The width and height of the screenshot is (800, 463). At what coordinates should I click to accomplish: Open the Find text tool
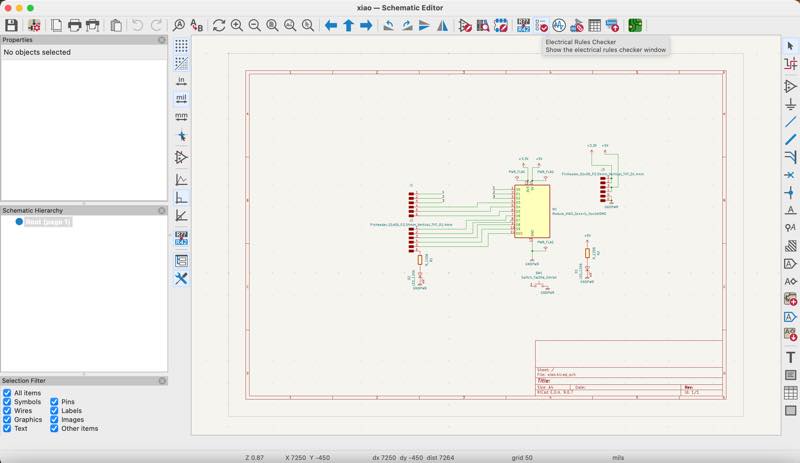coord(179,25)
